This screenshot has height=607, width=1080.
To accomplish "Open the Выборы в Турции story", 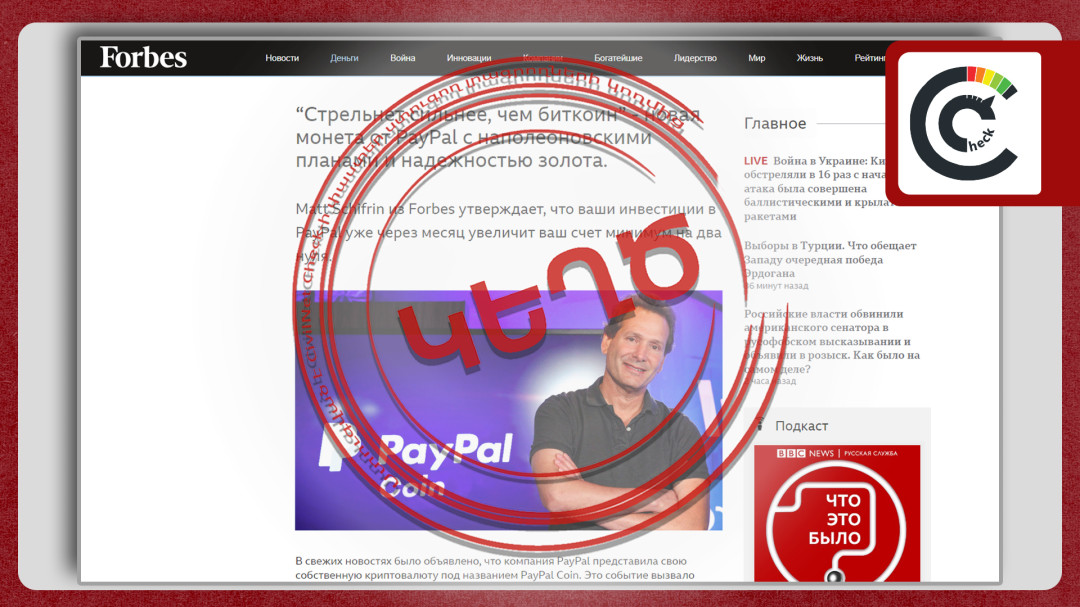I will pos(830,259).
